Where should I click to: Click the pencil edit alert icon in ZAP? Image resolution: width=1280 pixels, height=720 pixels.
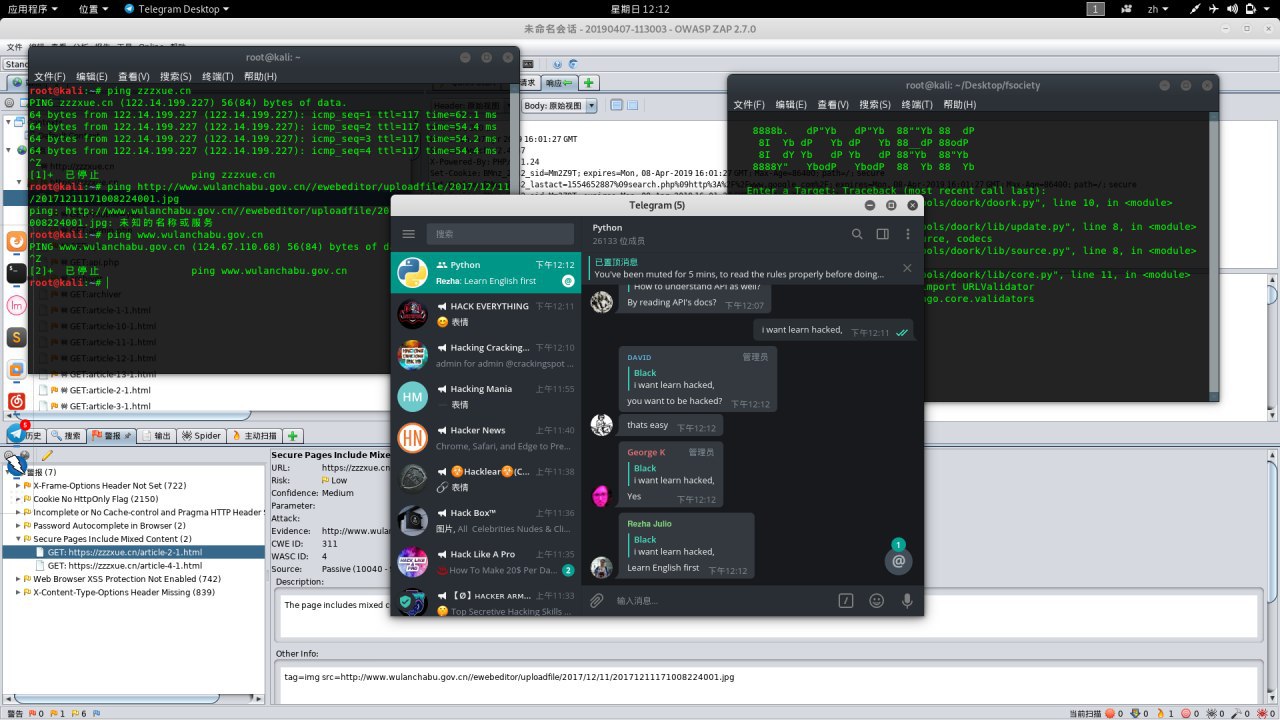[46, 457]
